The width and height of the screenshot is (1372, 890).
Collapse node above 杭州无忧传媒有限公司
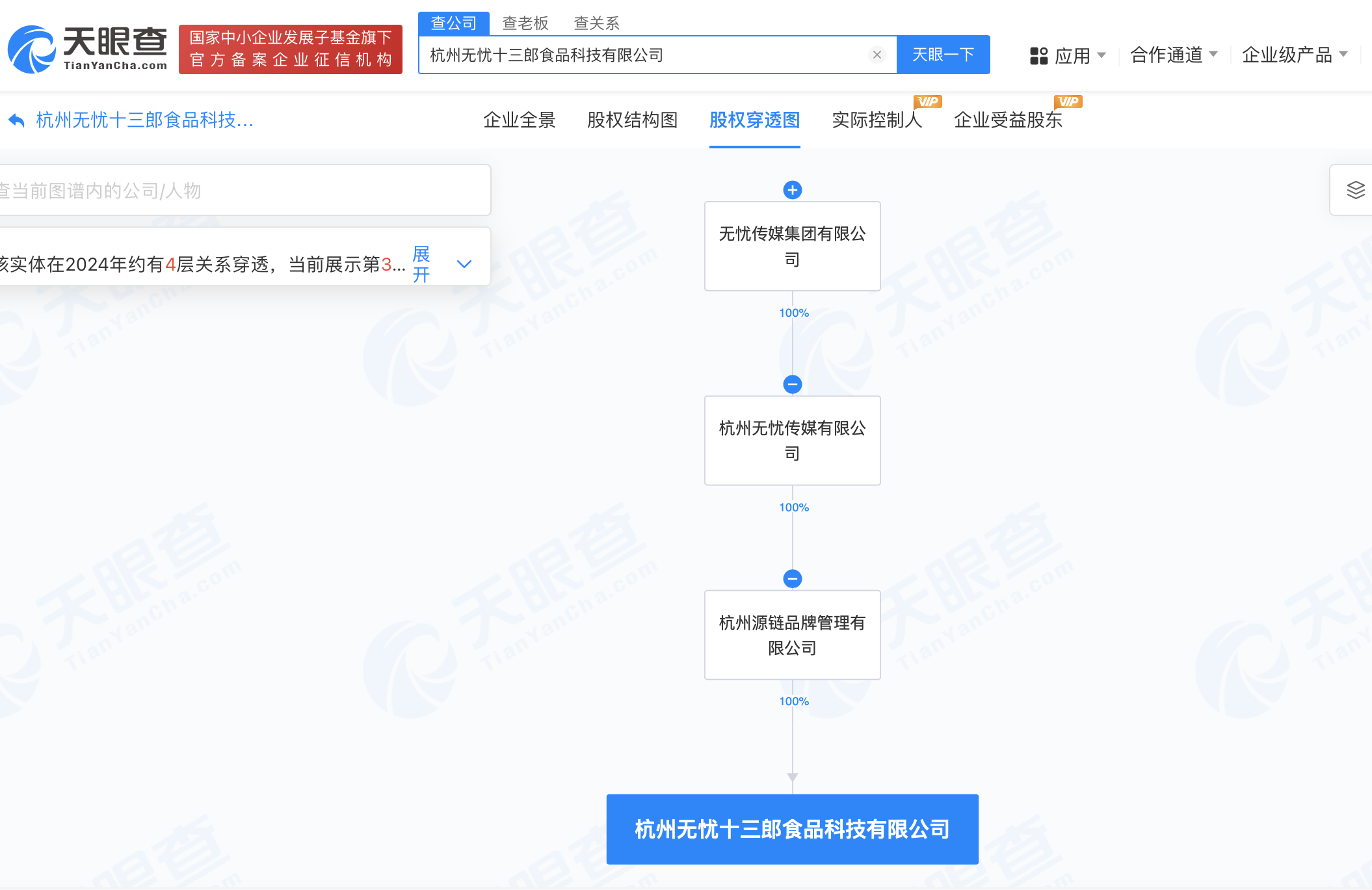[x=792, y=384]
